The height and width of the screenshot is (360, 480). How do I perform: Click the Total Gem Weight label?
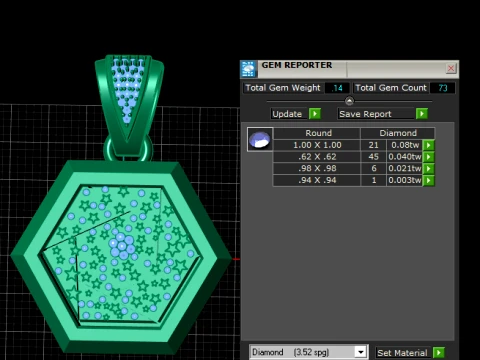click(283, 88)
